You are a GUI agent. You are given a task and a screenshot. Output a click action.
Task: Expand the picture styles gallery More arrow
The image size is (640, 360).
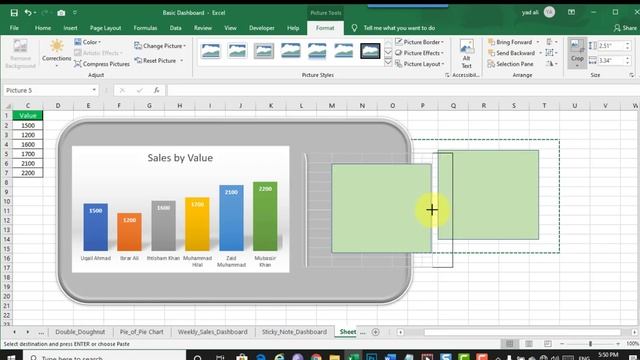click(388, 62)
